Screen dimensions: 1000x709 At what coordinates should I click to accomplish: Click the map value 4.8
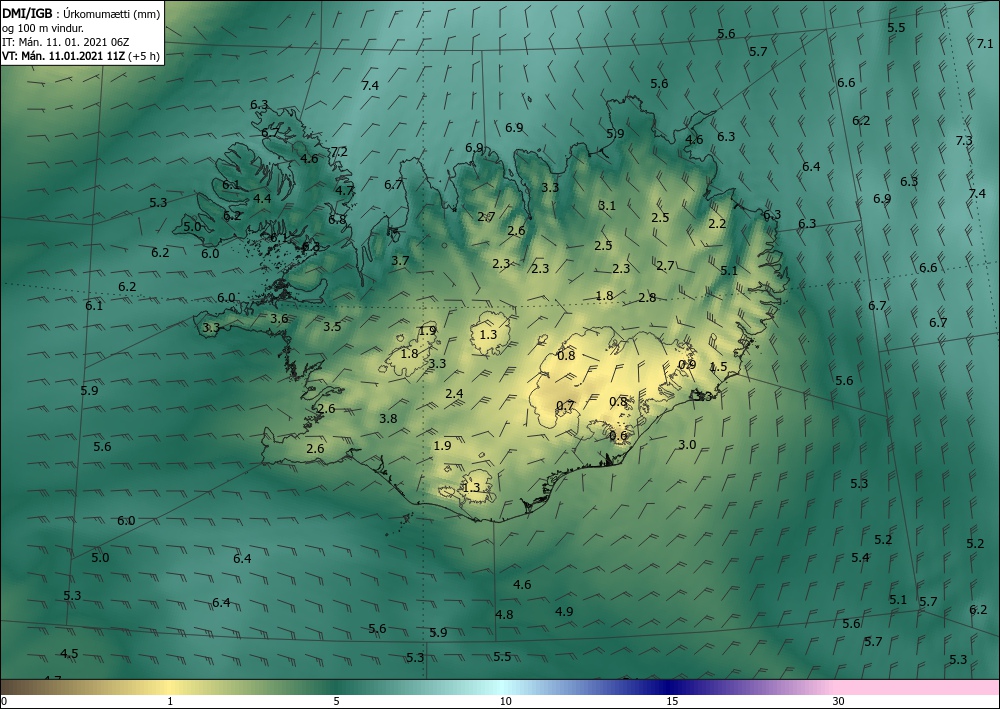click(x=504, y=615)
